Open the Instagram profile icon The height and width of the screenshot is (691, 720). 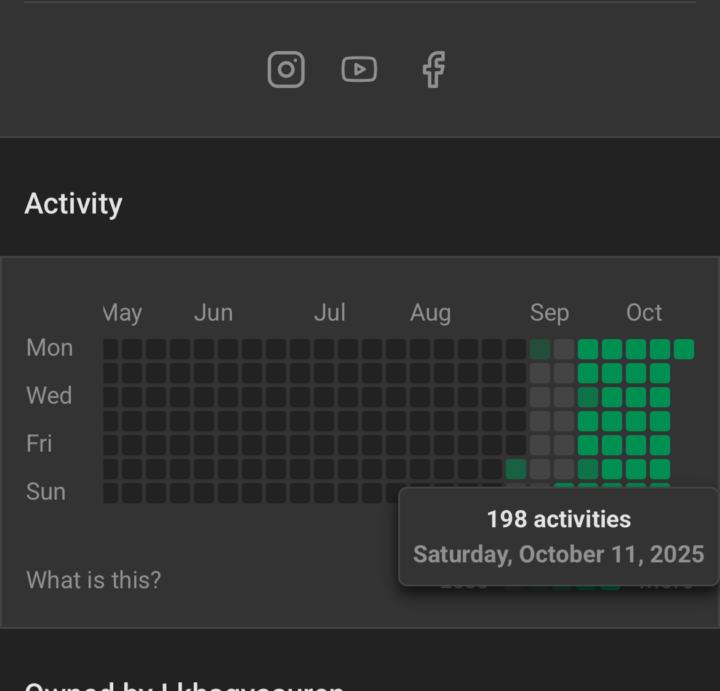click(x=286, y=69)
